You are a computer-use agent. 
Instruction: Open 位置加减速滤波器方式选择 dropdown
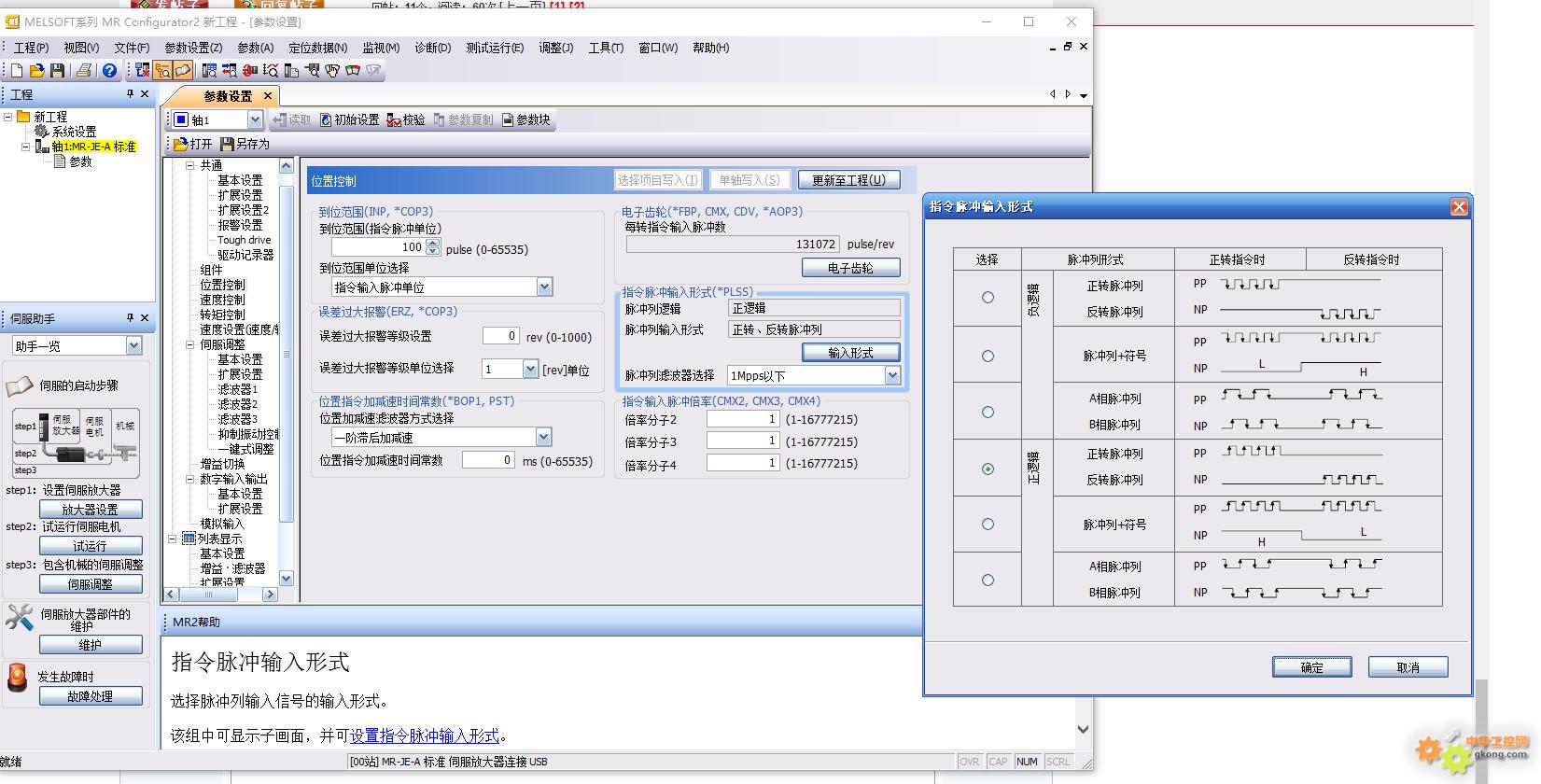tap(543, 437)
